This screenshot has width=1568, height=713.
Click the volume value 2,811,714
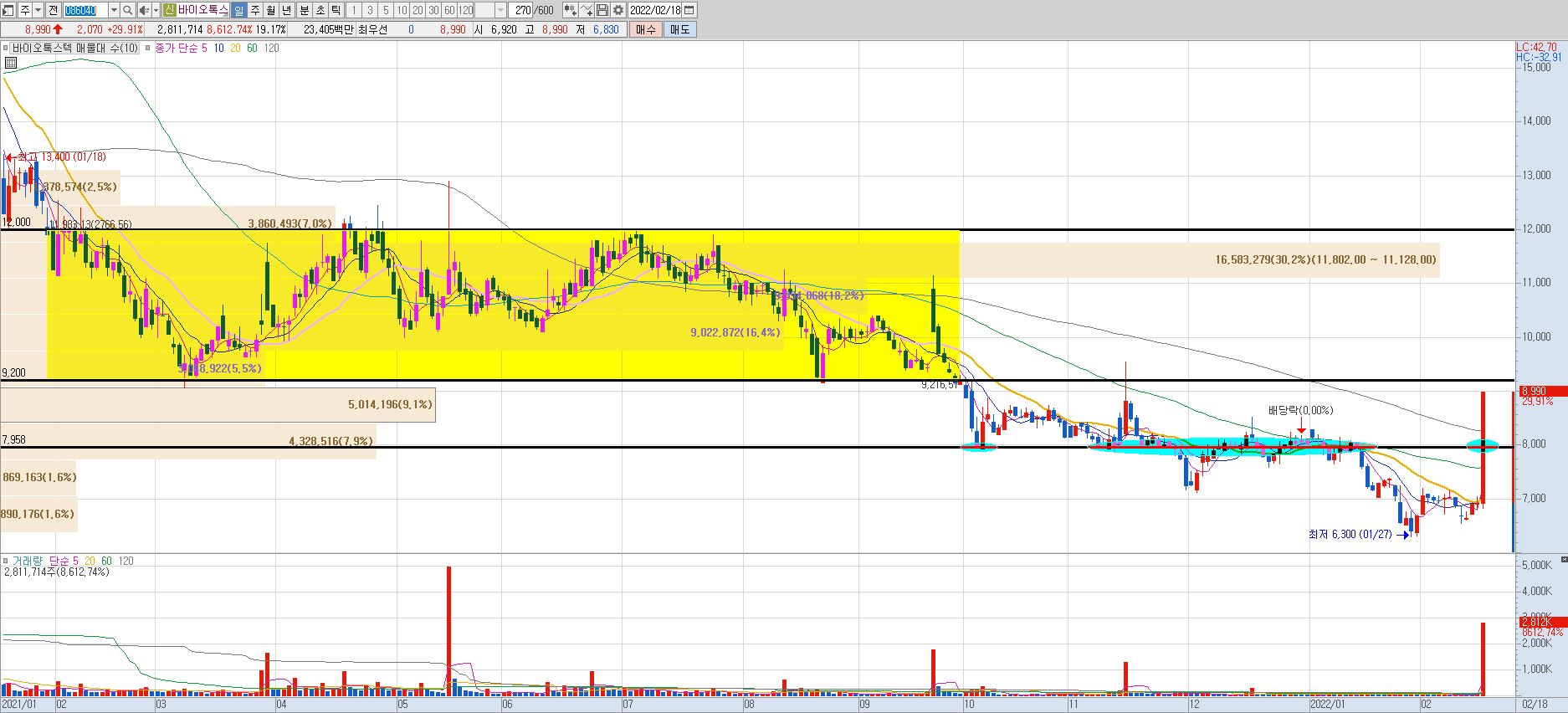coord(179,29)
